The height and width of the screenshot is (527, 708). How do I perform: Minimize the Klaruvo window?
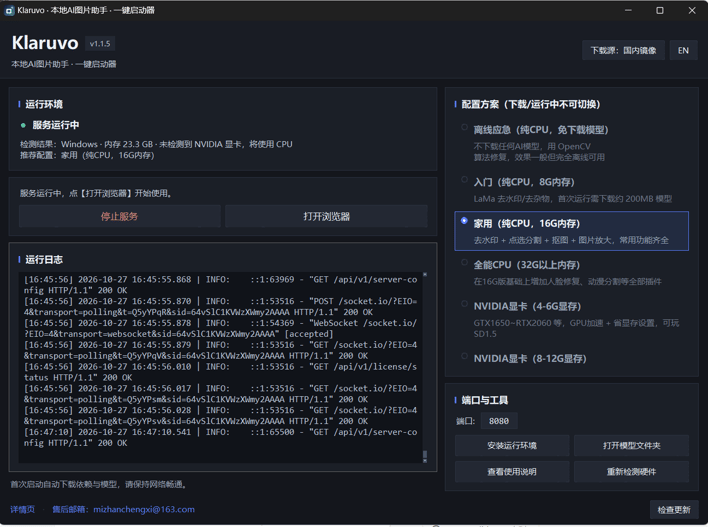(x=628, y=10)
